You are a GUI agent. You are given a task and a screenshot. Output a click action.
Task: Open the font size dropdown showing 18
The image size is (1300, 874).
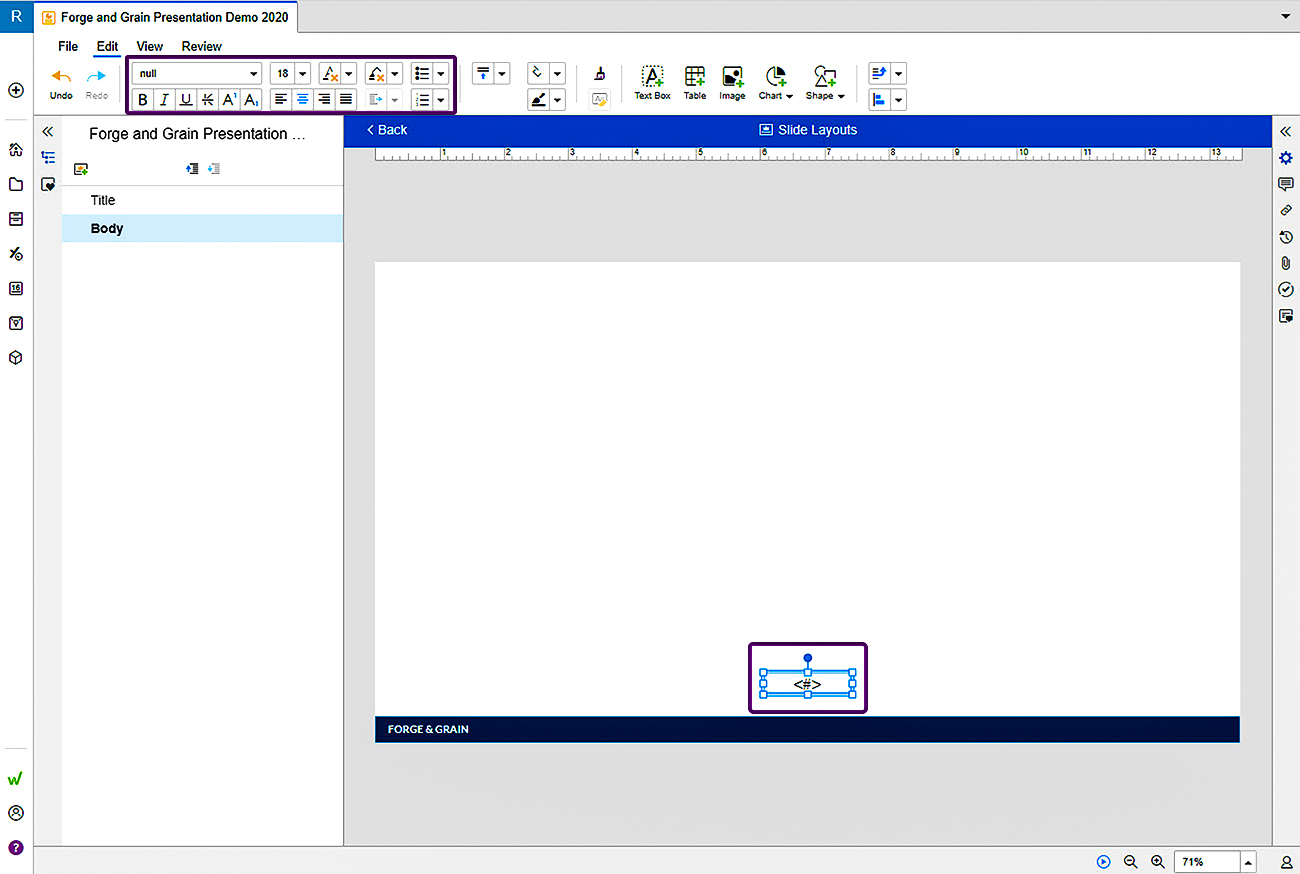point(302,73)
